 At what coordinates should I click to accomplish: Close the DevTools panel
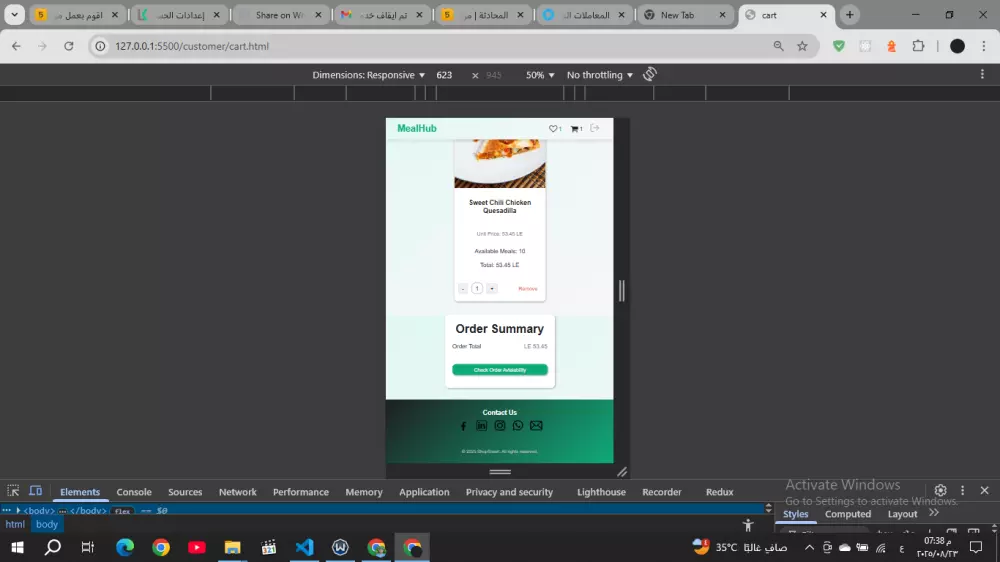coord(985,491)
